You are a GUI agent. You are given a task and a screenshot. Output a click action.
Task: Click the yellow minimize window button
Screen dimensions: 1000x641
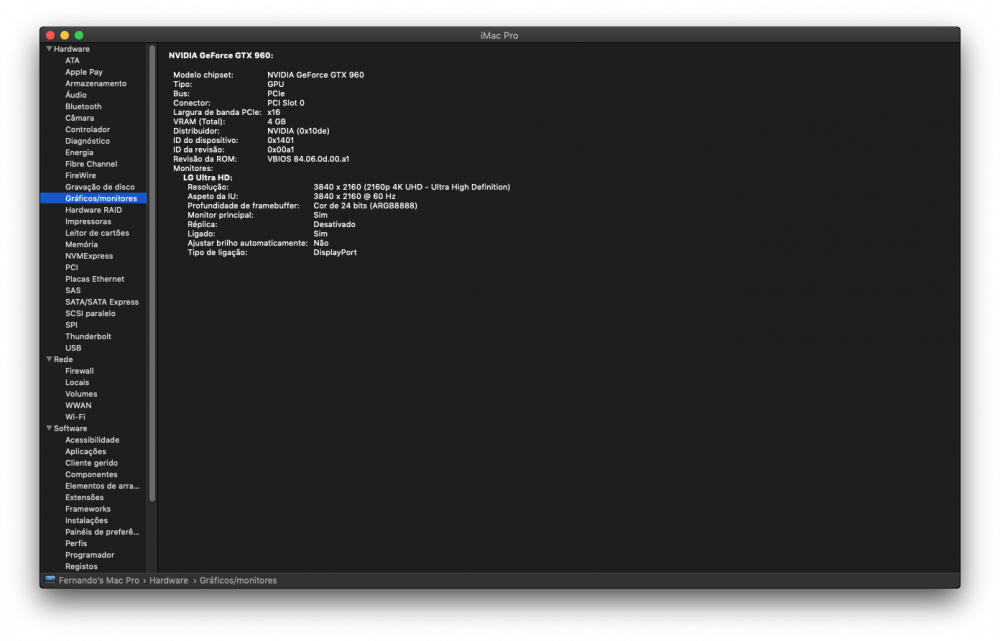(x=64, y=35)
